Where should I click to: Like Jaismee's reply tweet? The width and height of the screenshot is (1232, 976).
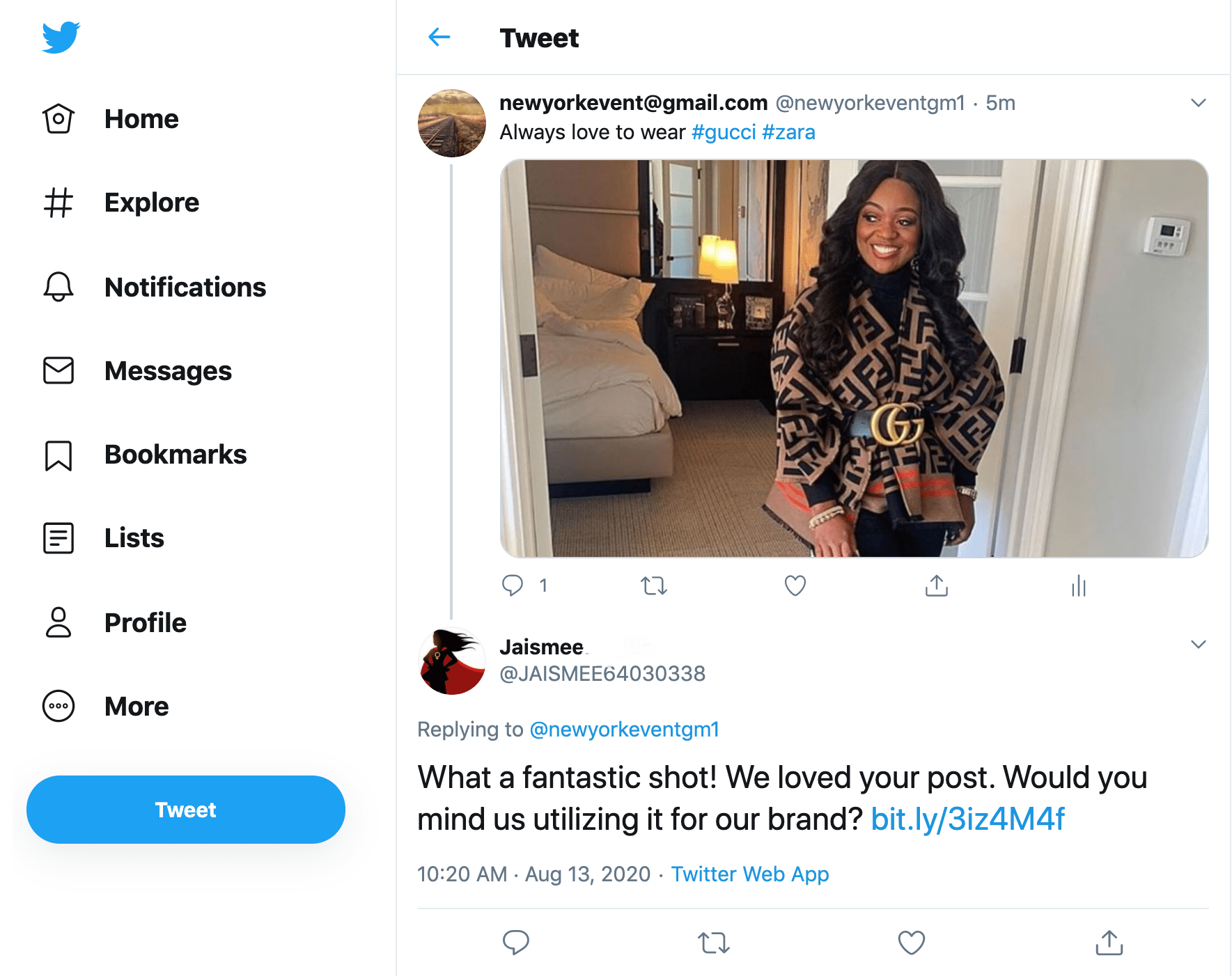pyautogui.click(x=911, y=943)
